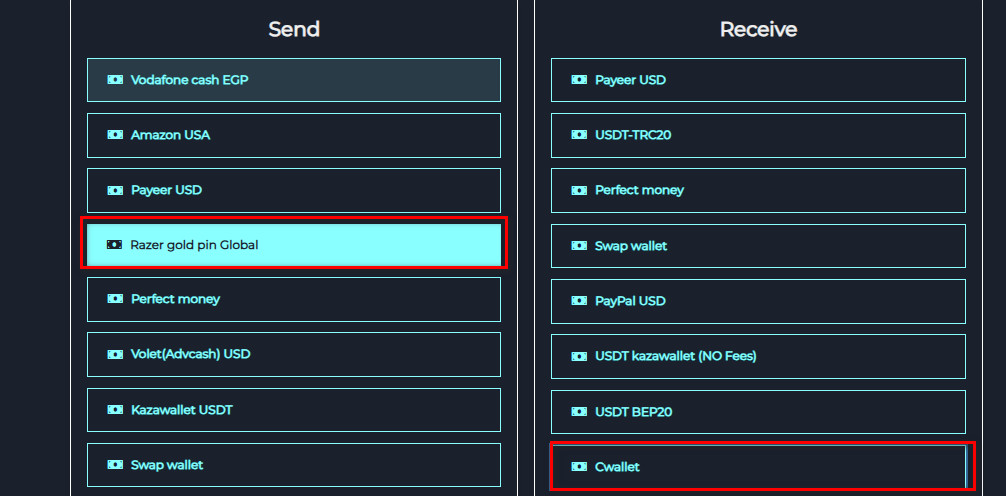Choose Perfect money under Send

point(294,299)
